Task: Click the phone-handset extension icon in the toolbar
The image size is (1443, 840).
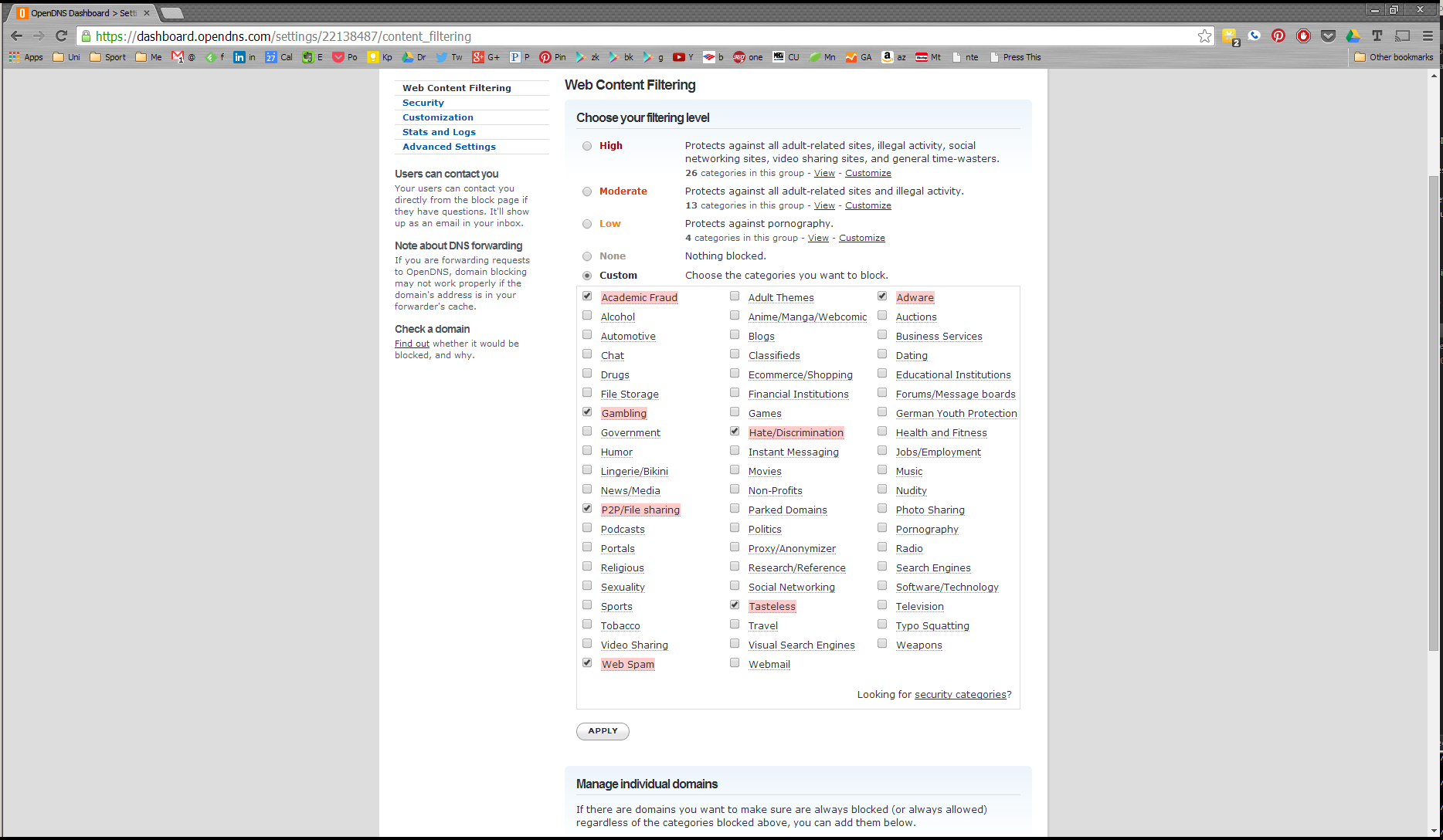Action: click(1254, 36)
